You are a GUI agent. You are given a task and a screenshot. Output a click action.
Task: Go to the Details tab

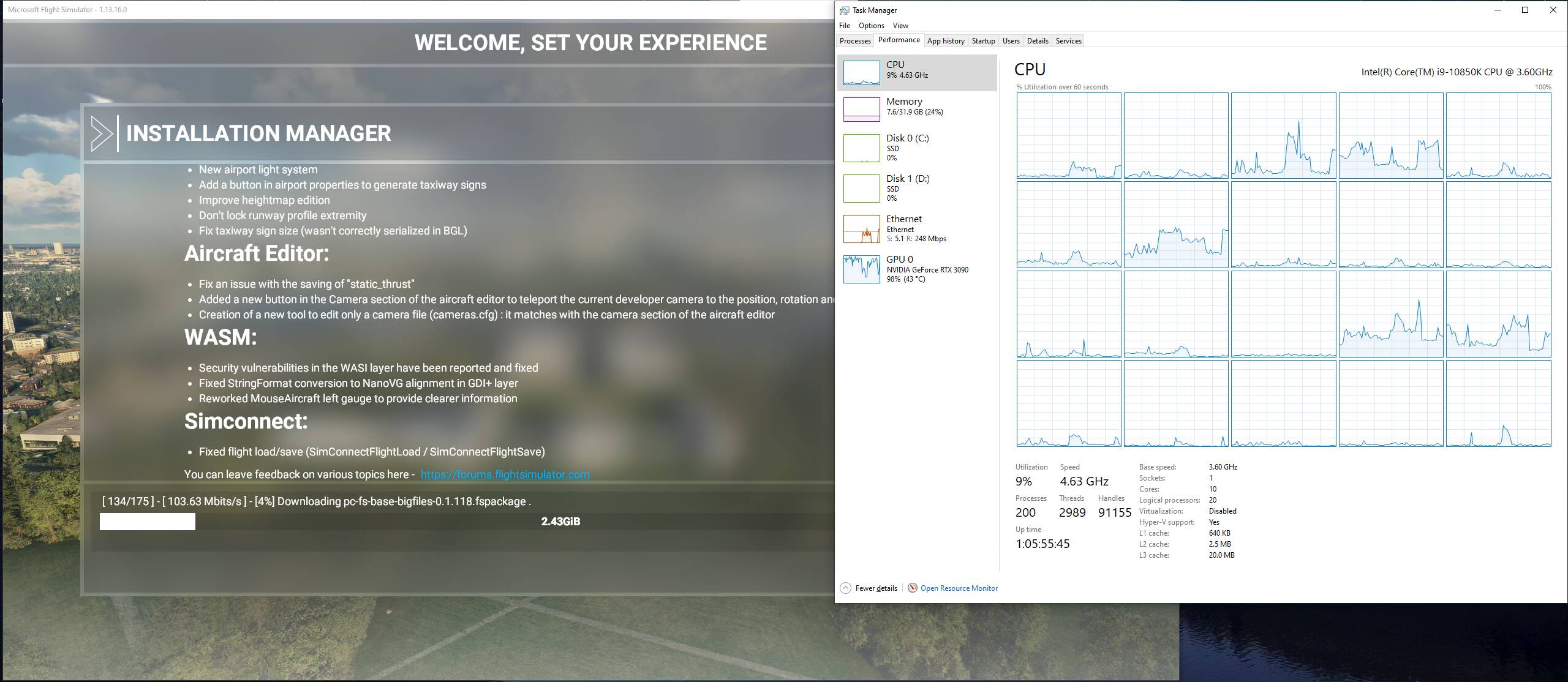[x=1037, y=41]
